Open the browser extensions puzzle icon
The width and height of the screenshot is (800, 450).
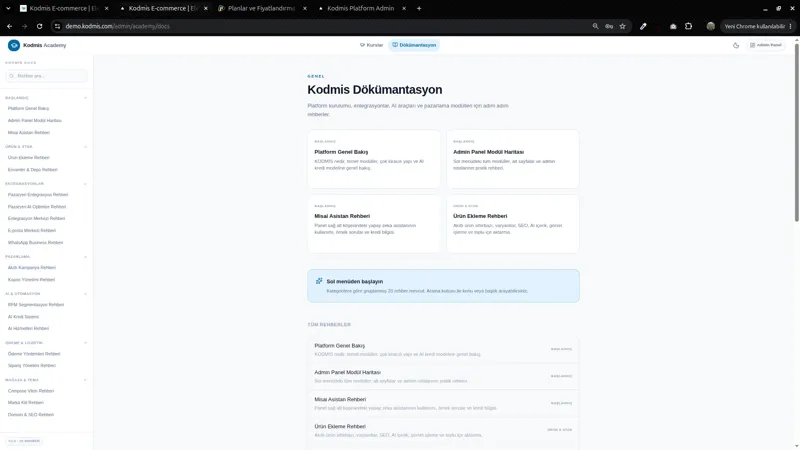pyautogui.click(x=688, y=27)
